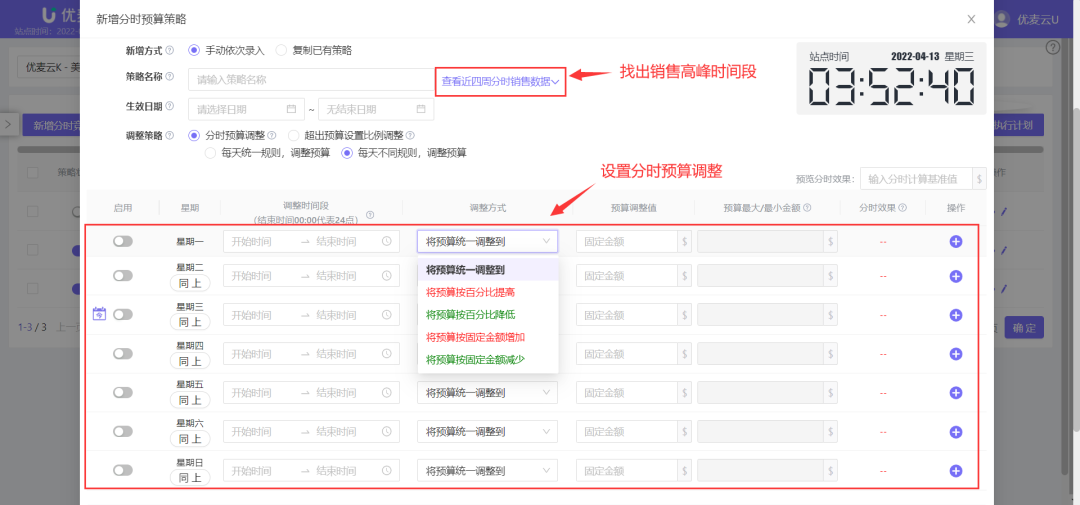Click the calendar icon left of the 星期三 row
The width and height of the screenshot is (1080, 505).
(x=99, y=314)
